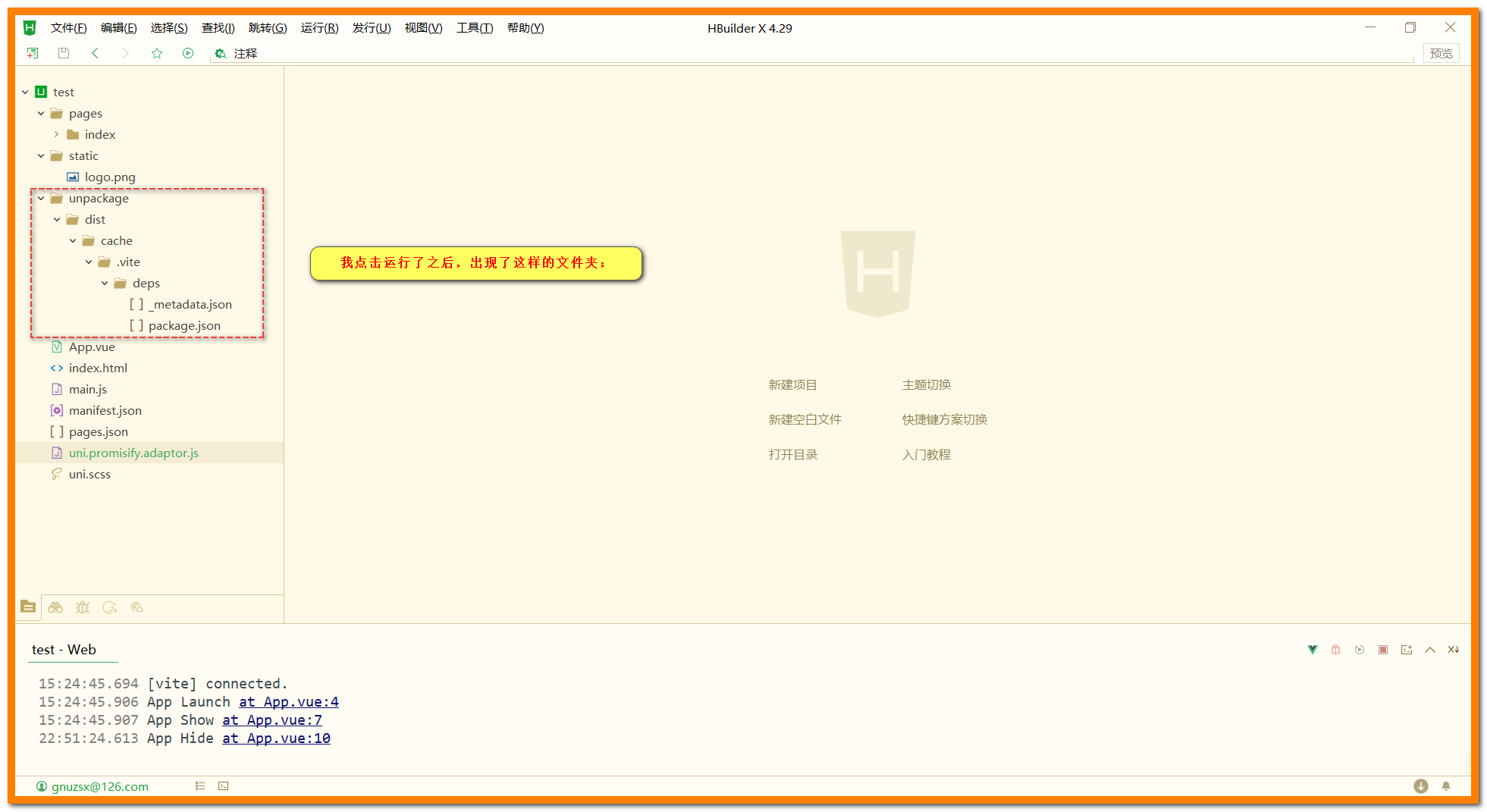Toggle the project manager folder view in sidebar

coord(28,607)
